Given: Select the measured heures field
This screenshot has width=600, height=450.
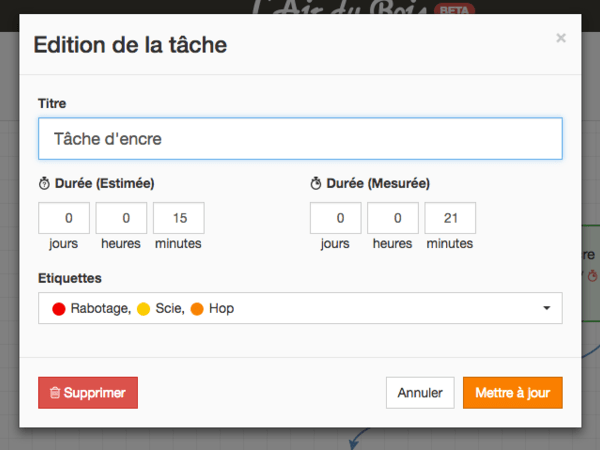Looking at the screenshot, I should 393,218.
